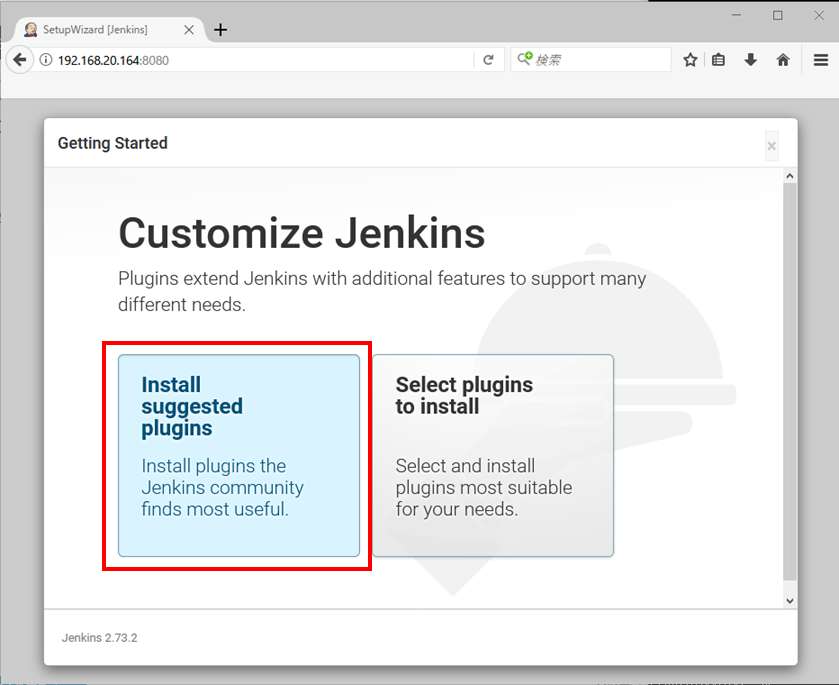Click the Jenkins 2.73.2 version text
The image size is (839, 685).
pos(100,637)
